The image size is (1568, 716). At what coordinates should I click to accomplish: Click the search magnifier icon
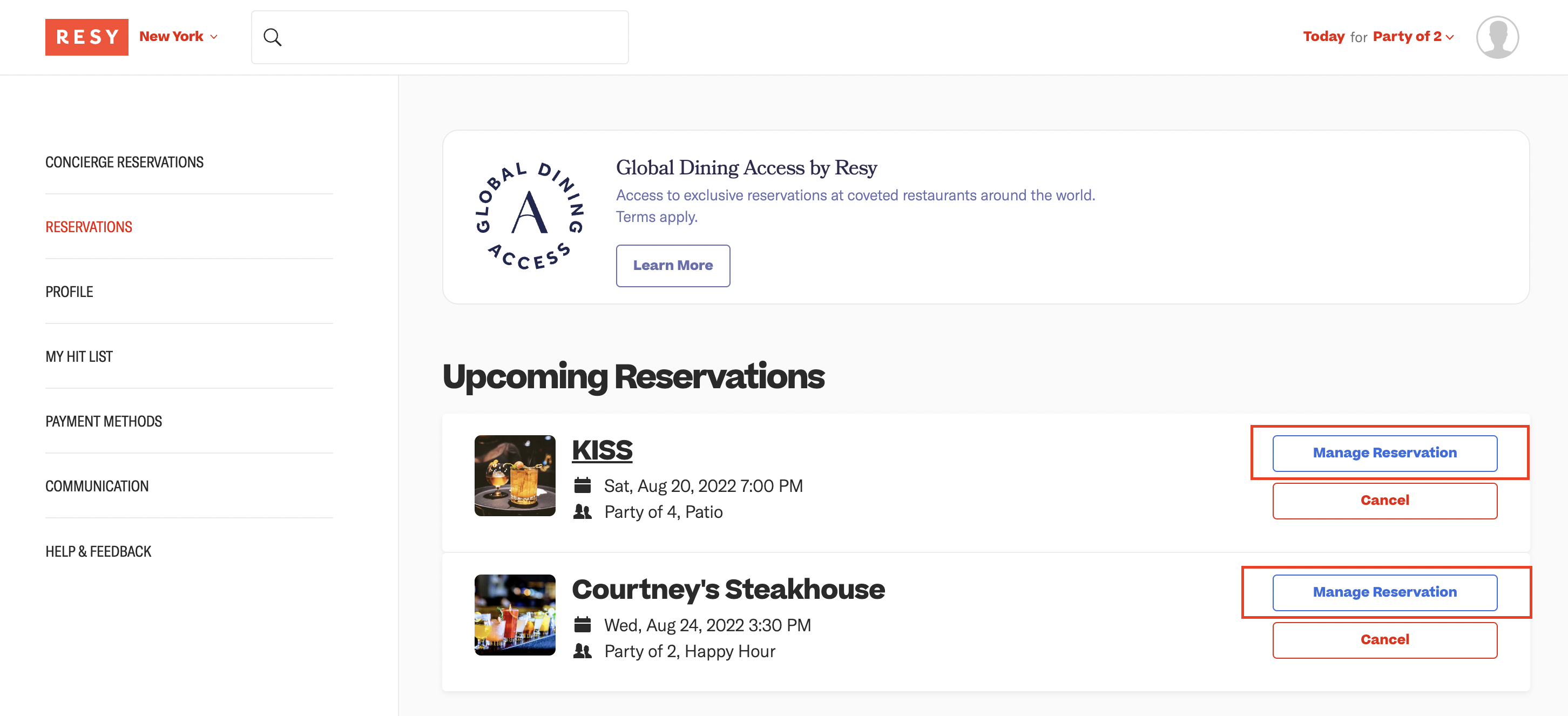(272, 37)
